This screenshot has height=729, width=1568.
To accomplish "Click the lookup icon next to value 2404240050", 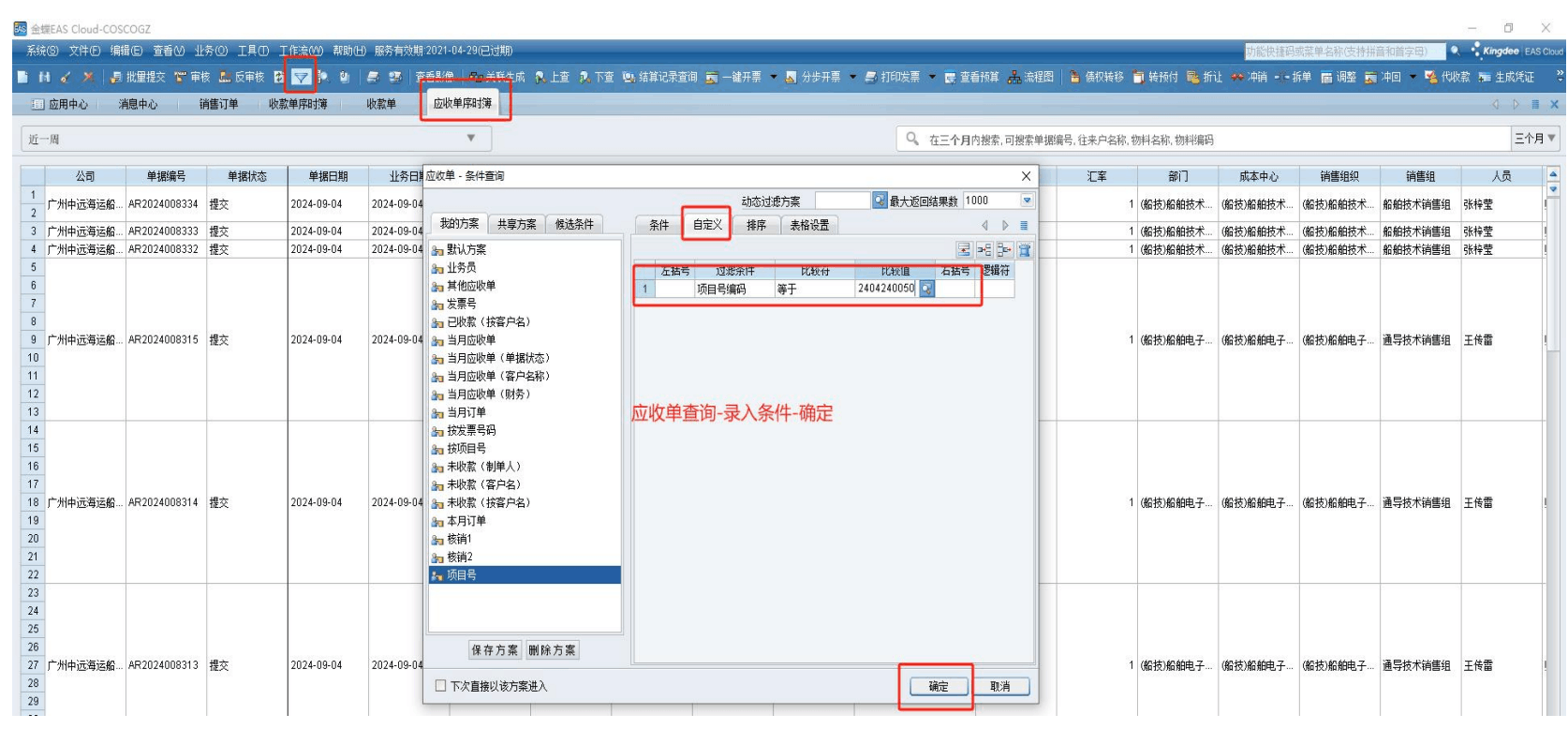I will (x=926, y=289).
